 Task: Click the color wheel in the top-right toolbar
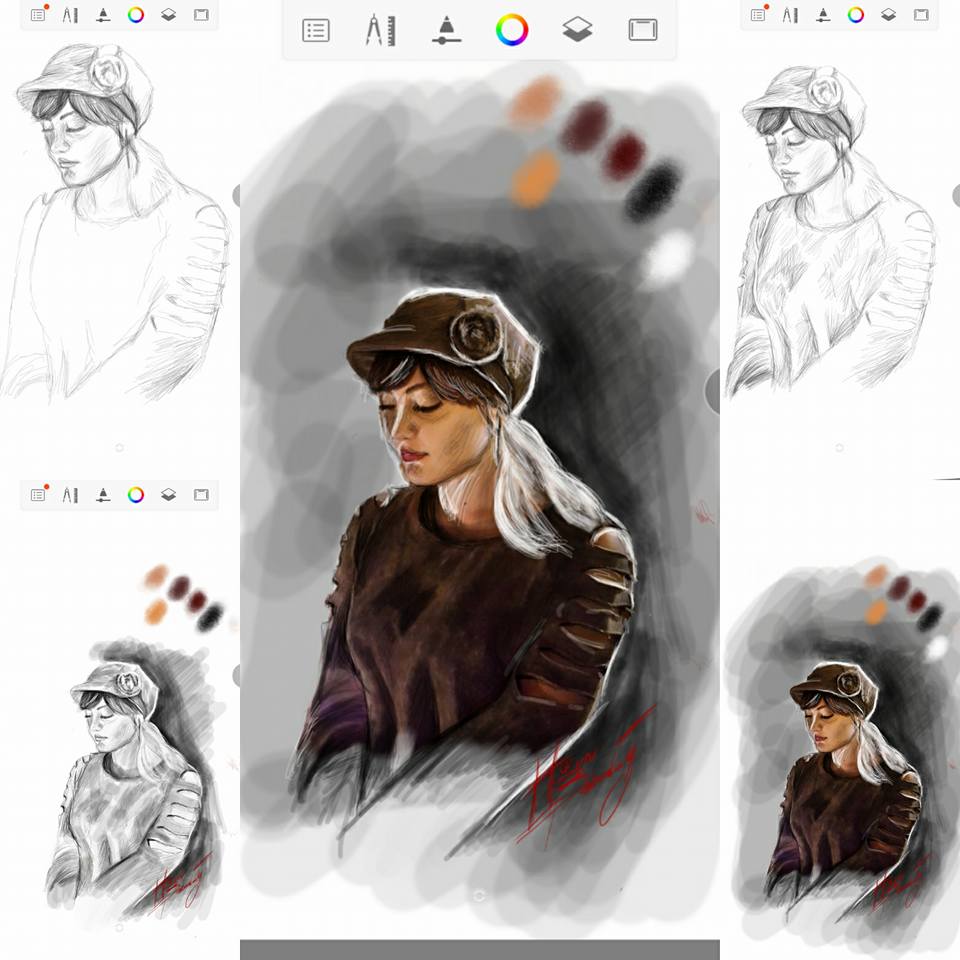856,15
